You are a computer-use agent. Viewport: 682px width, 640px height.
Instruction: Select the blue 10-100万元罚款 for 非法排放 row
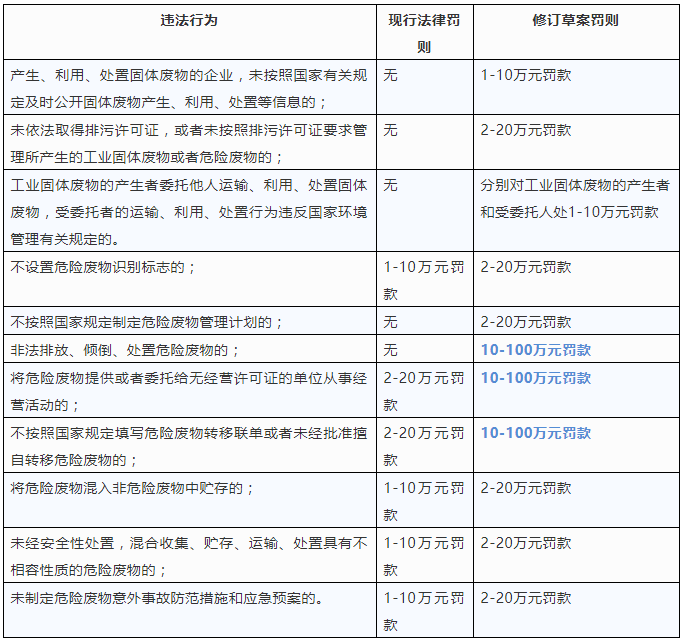tap(535, 350)
